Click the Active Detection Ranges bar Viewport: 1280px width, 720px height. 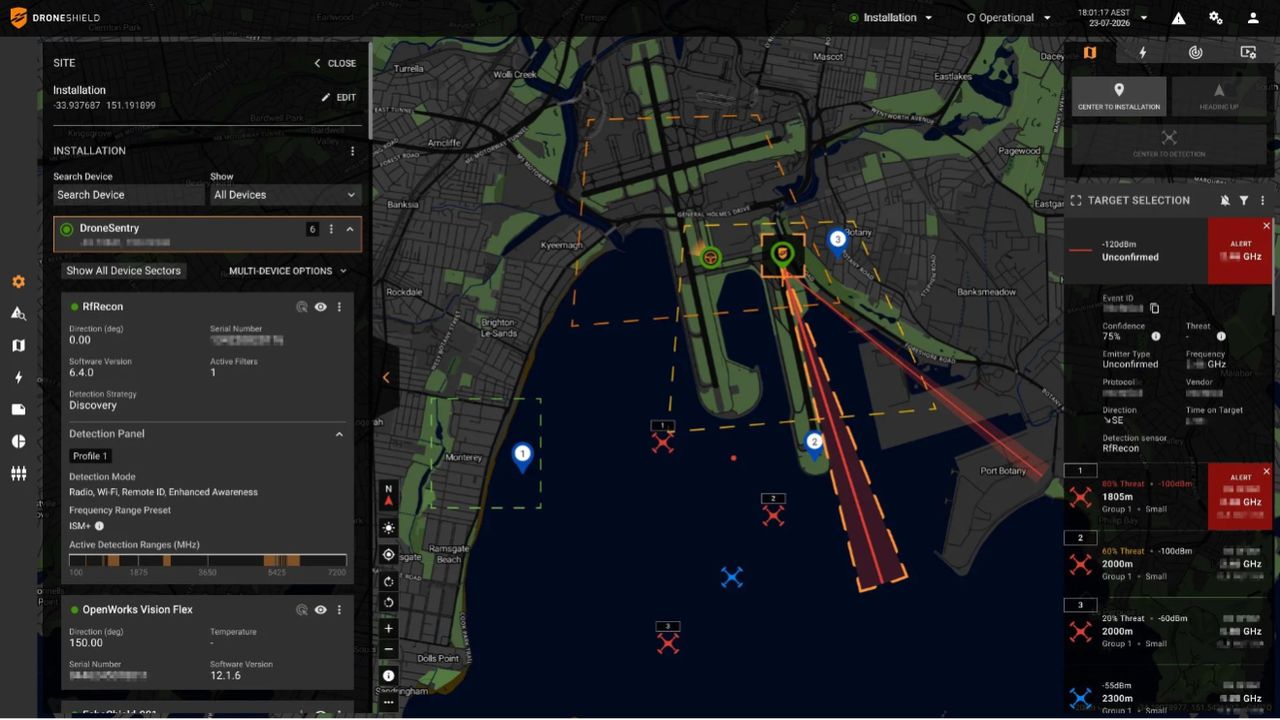click(208, 560)
